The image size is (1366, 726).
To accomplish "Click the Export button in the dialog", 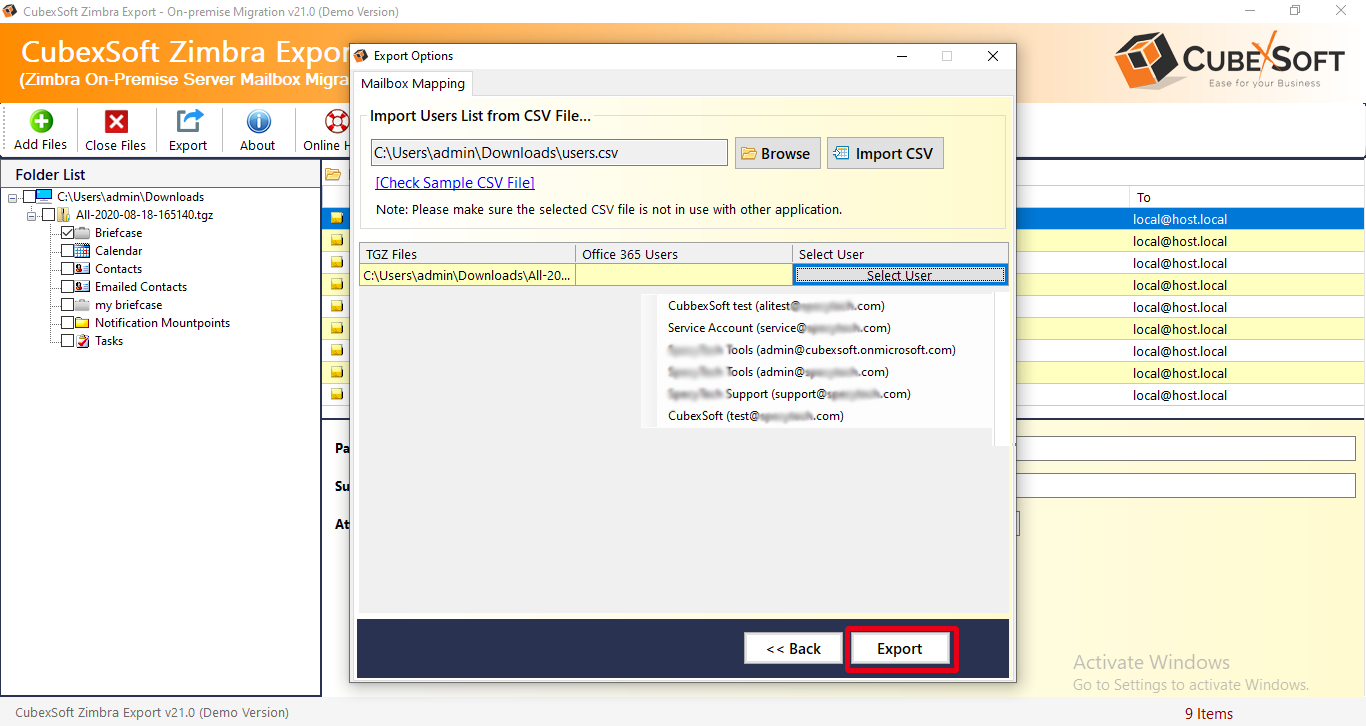I will pyautogui.click(x=900, y=648).
